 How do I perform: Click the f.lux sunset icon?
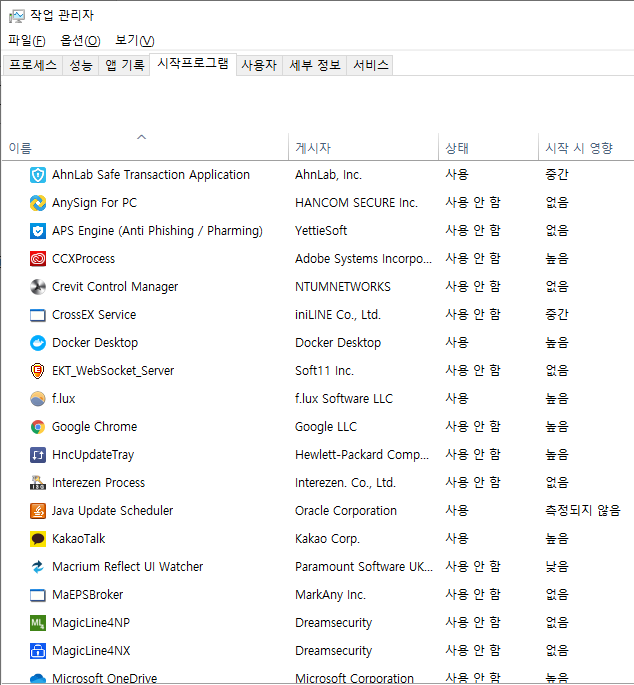click(38, 399)
